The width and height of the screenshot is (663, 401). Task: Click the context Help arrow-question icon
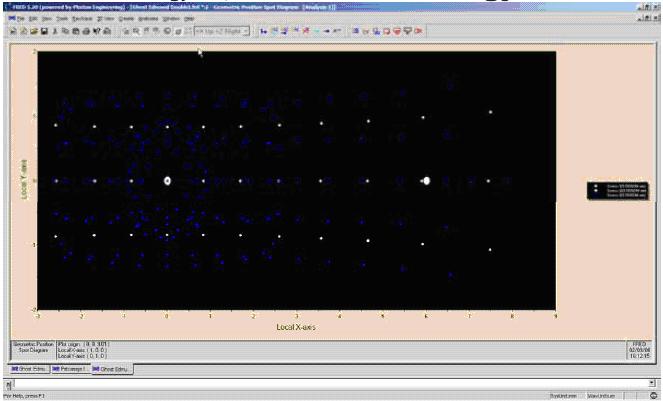pos(97,31)
